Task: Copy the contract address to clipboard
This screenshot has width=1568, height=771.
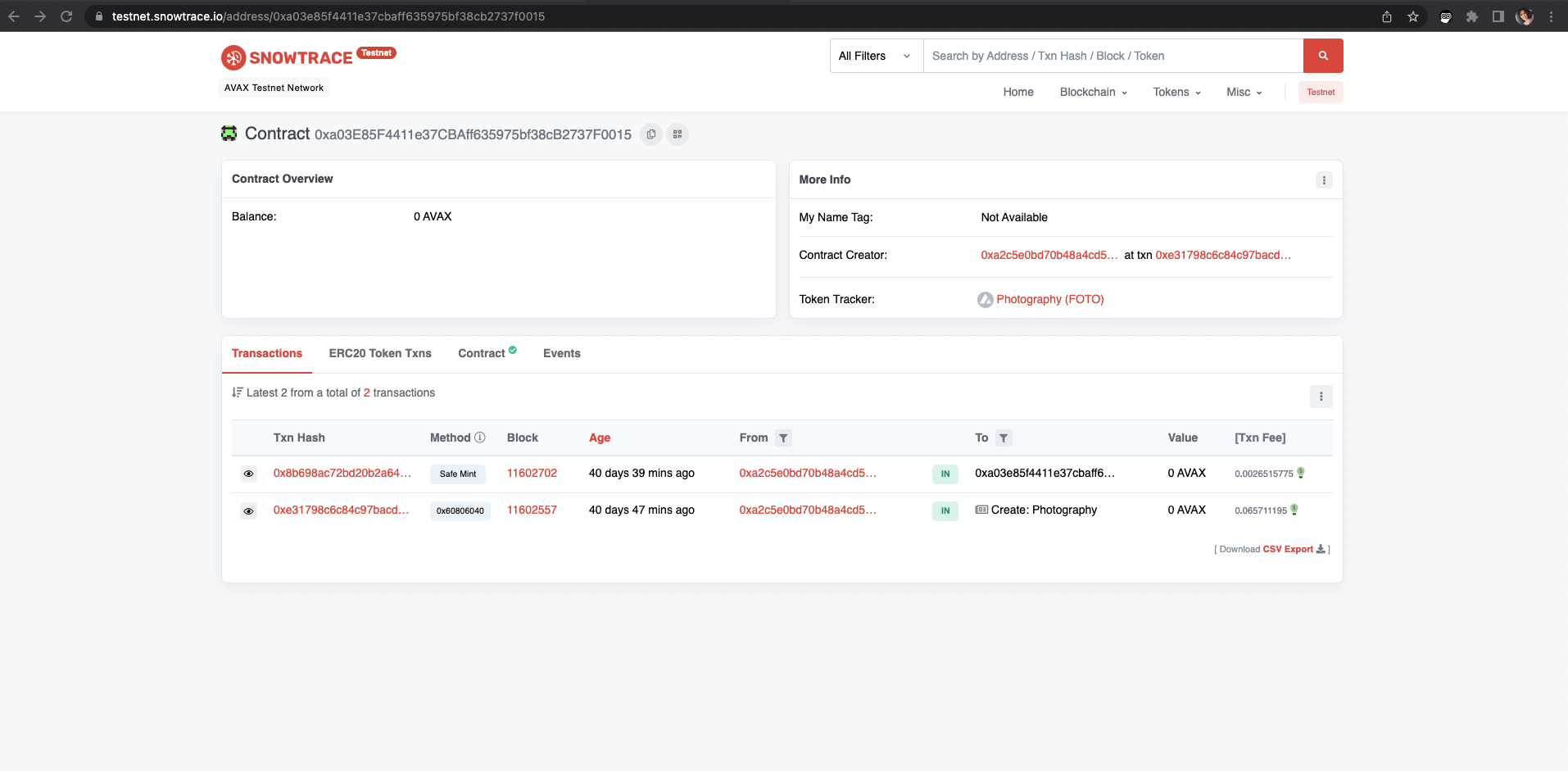Action: (650, 134)
